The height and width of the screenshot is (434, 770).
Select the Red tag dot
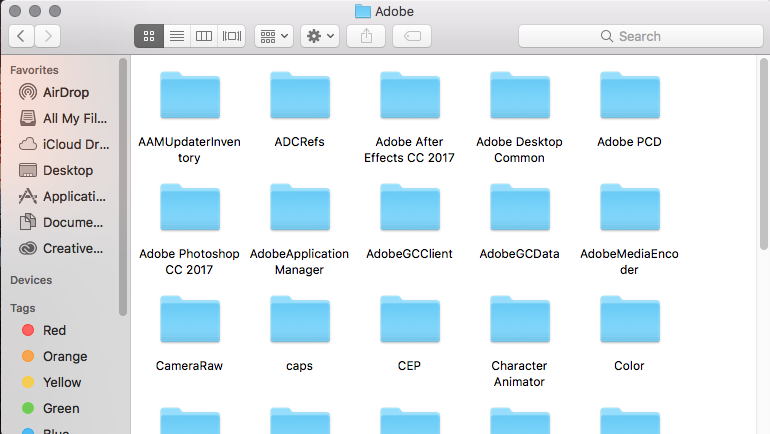tap(28, 330)
